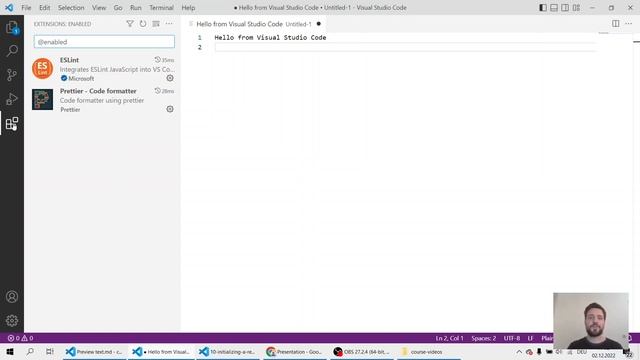640x360 pixels.
Task: Select the Prettier extension logo
Action: [42, 100]
